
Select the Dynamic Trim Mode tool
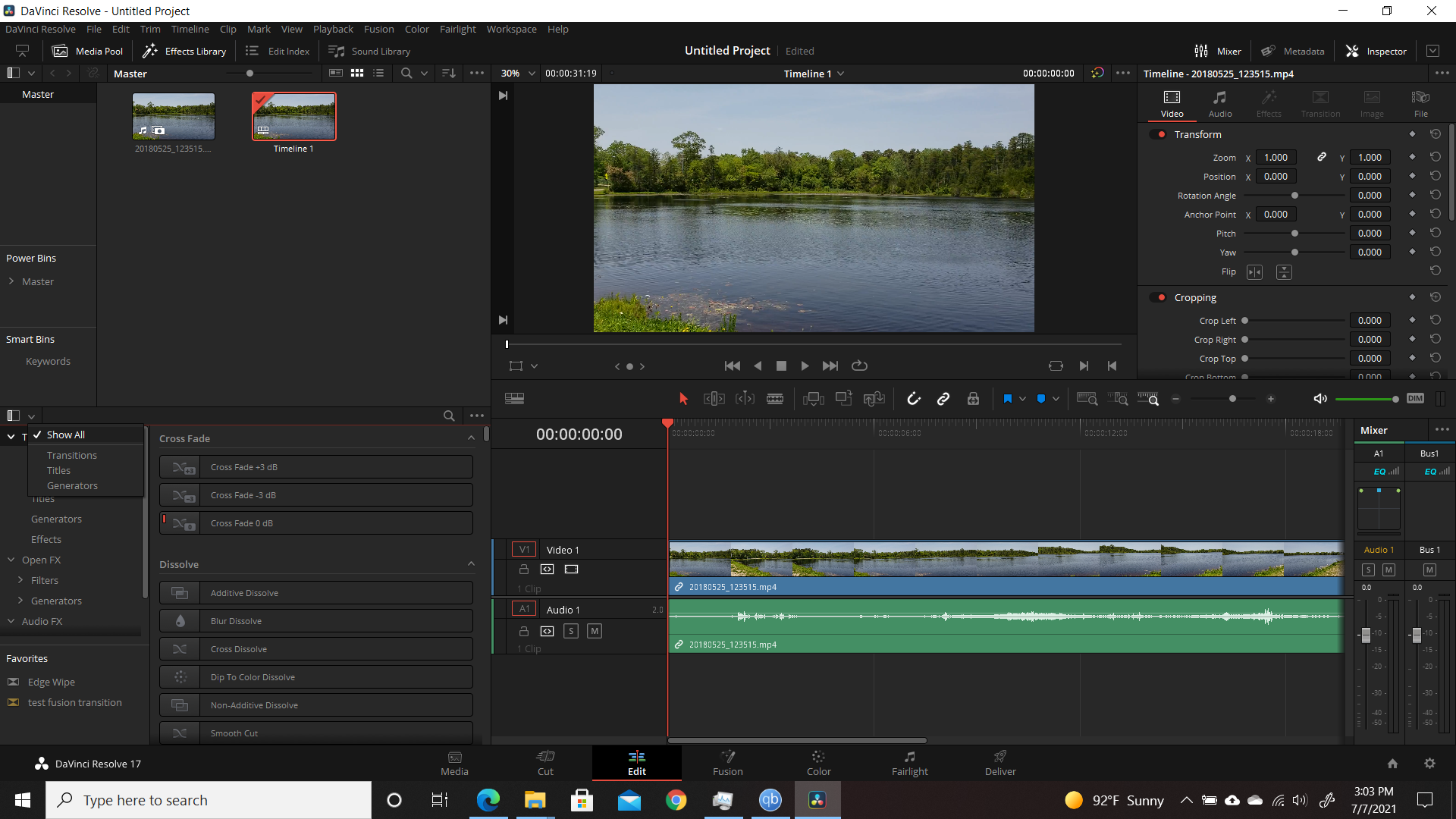[x=745, y=399]
